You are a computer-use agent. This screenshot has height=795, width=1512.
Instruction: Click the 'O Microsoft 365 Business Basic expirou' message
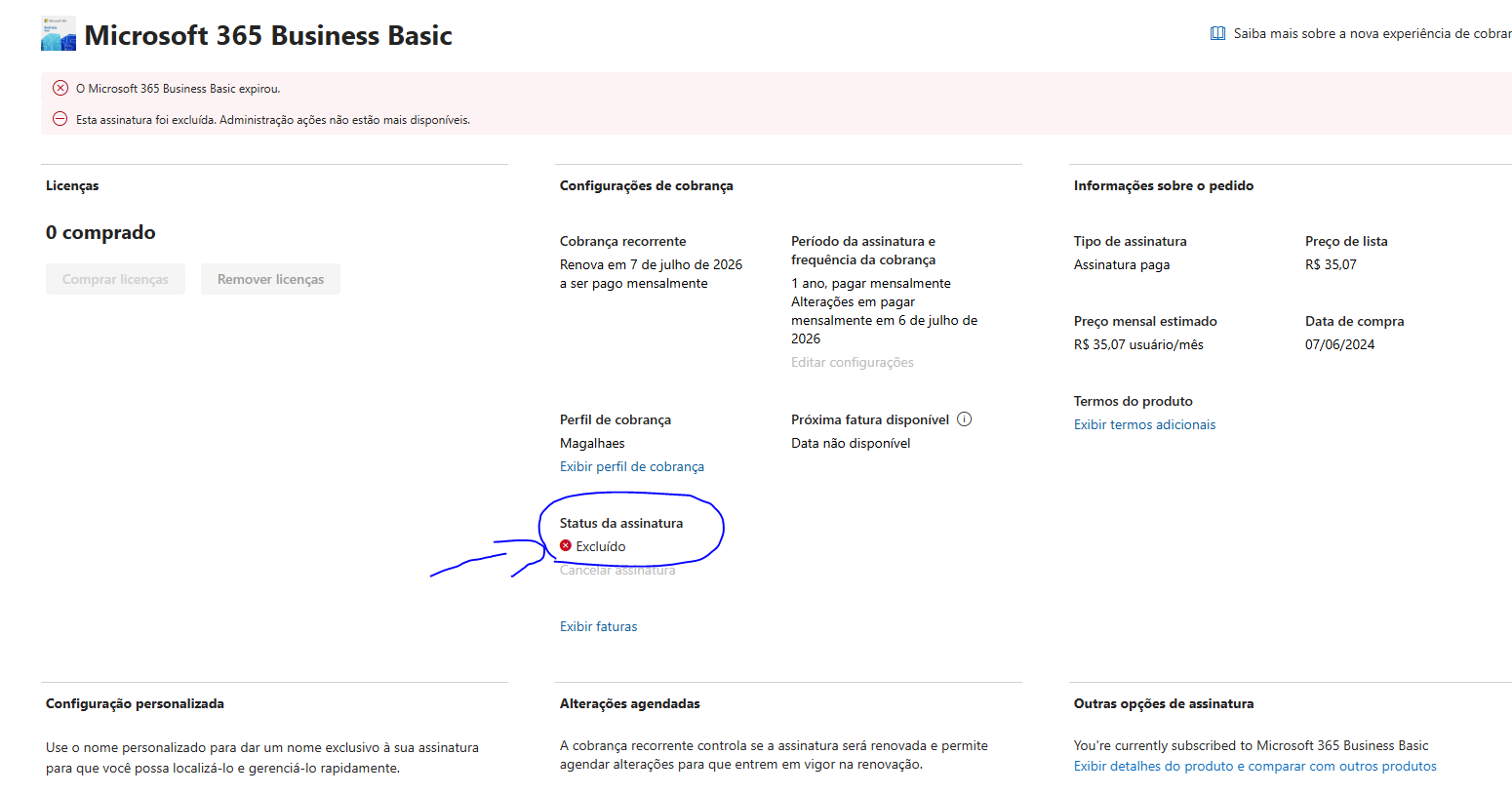(x=179, y=89)
